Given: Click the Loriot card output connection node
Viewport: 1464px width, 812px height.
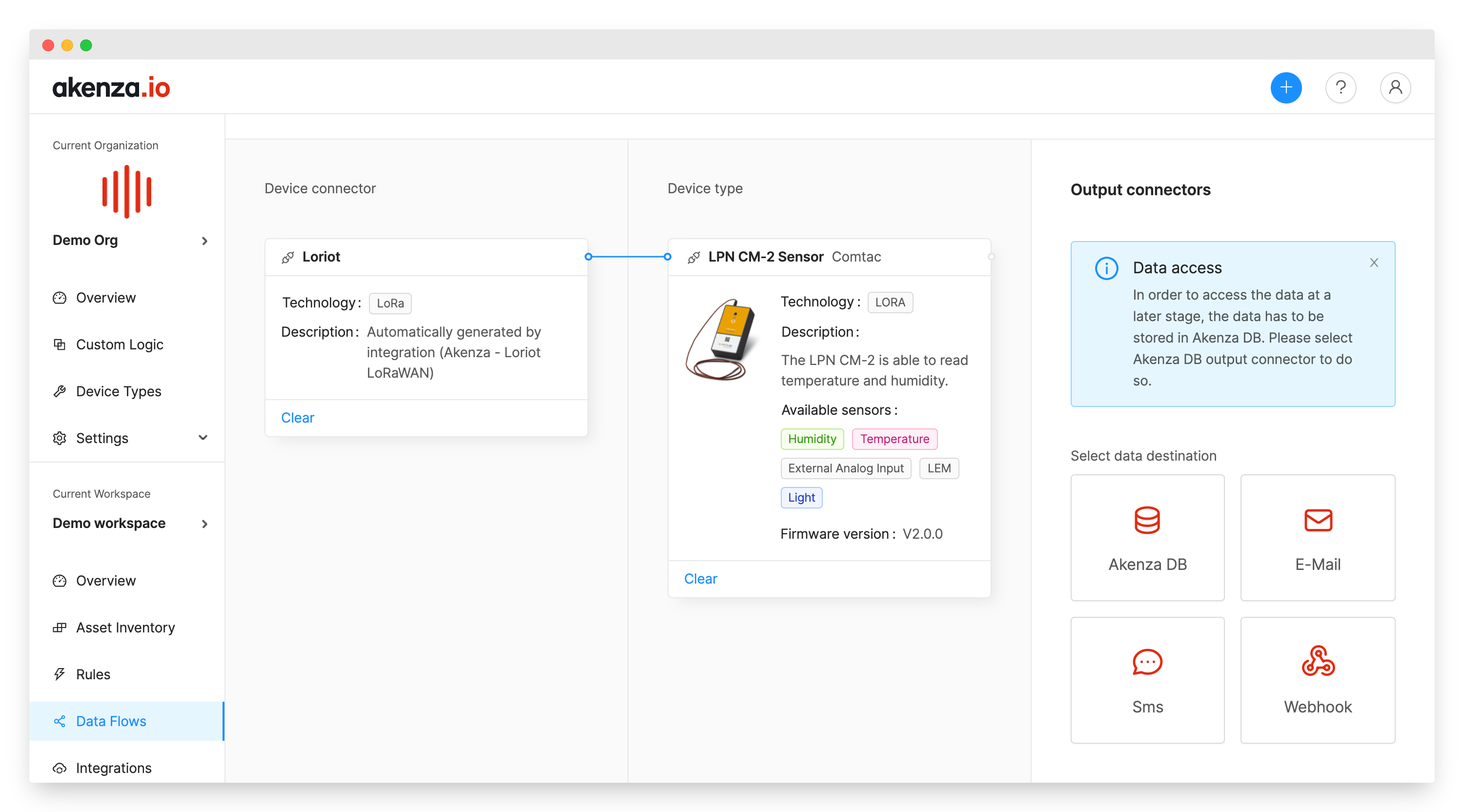Looking at the screenshot, I should [x=588, y=257].
